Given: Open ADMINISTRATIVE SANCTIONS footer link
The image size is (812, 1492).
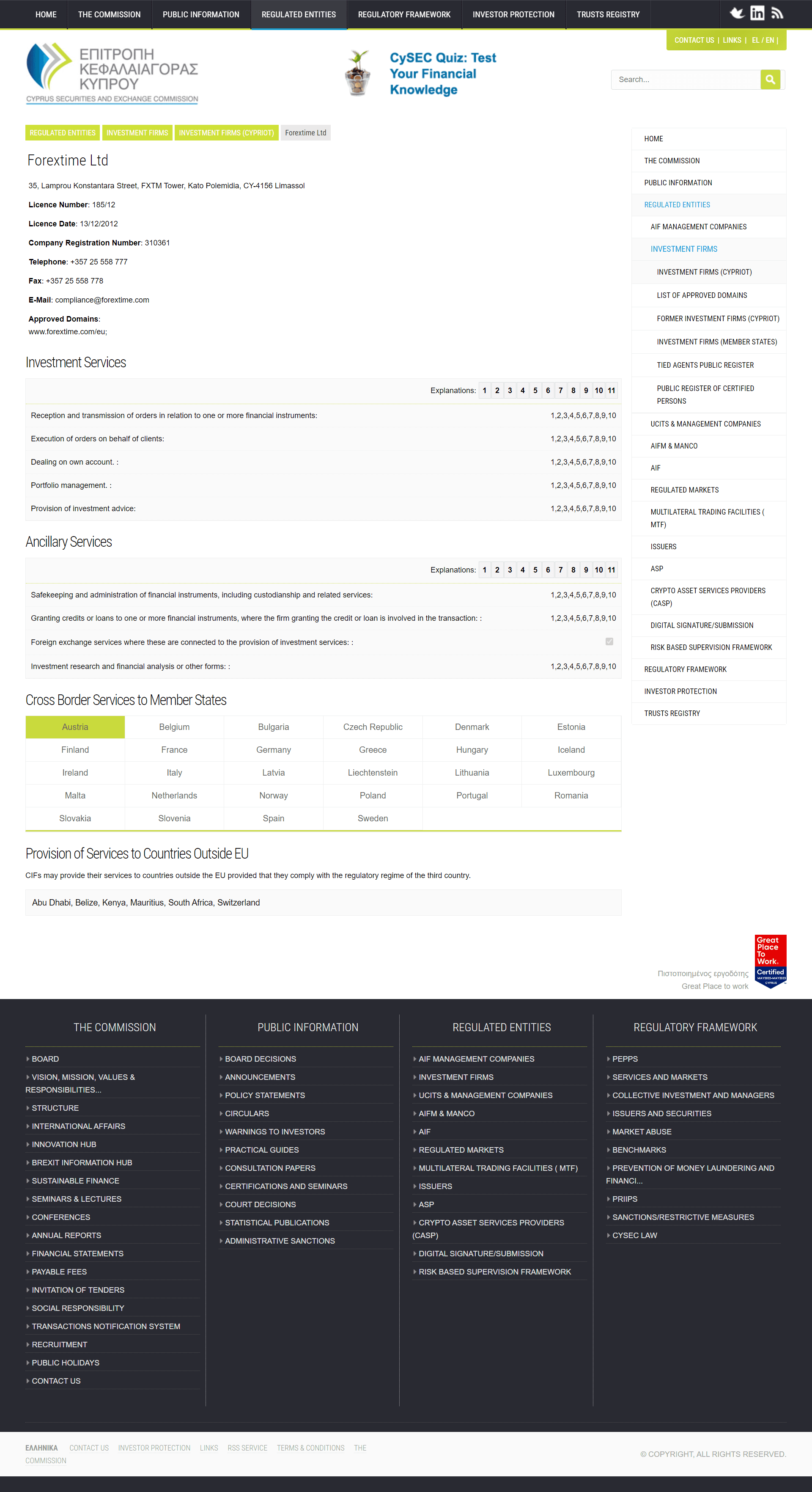Looking at the screenshot, I should point(280,1241).
